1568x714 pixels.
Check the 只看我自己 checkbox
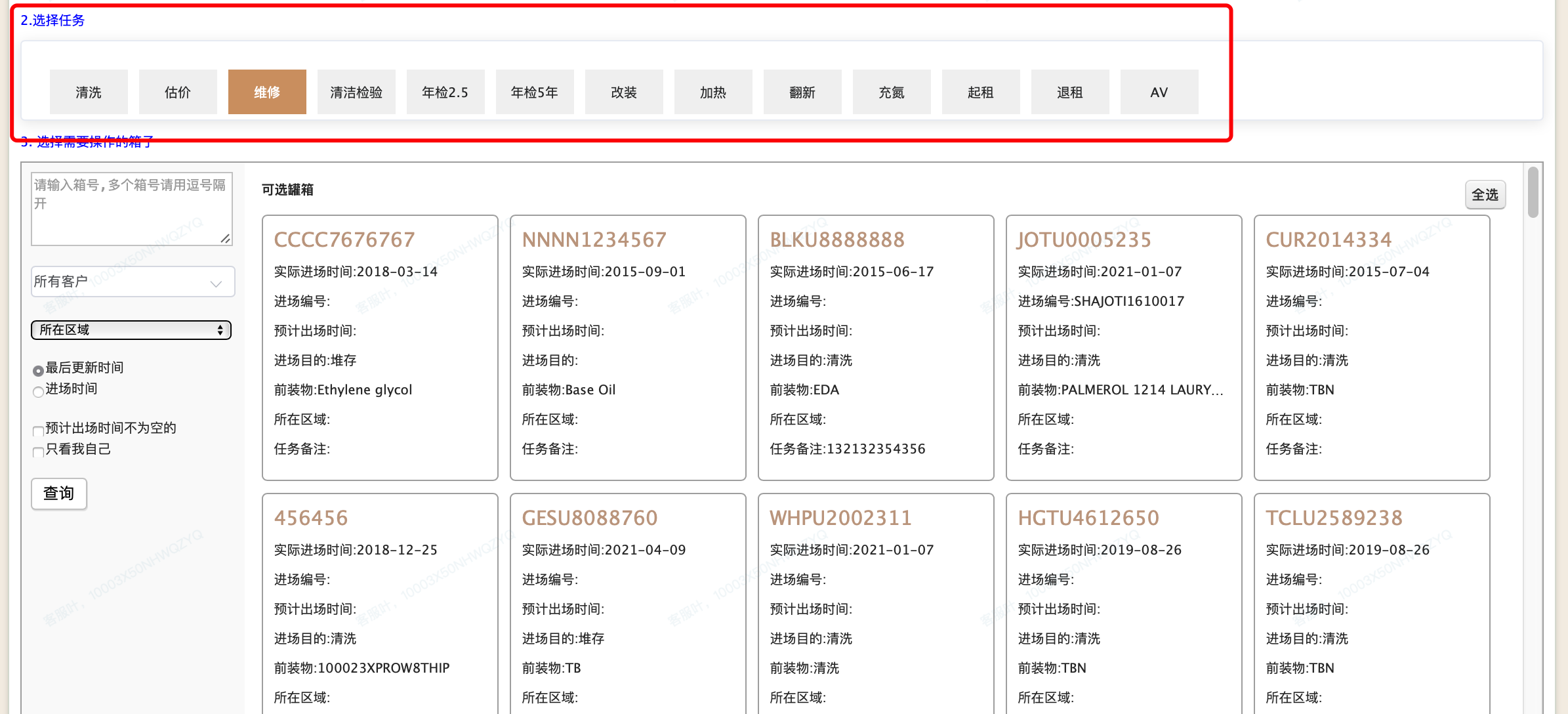coord(38,452)
